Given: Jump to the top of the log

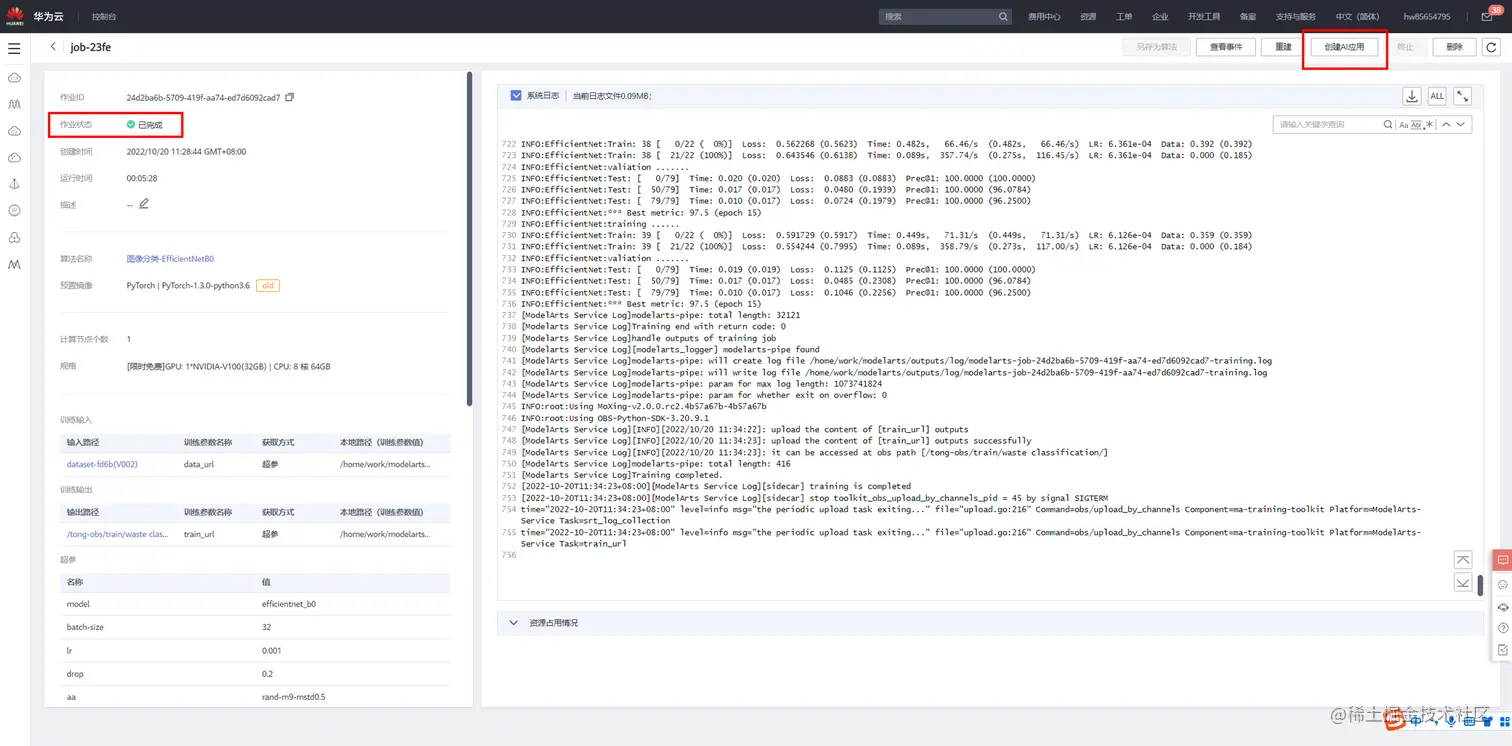Looking at the screenshot, I should (1463, 560).
